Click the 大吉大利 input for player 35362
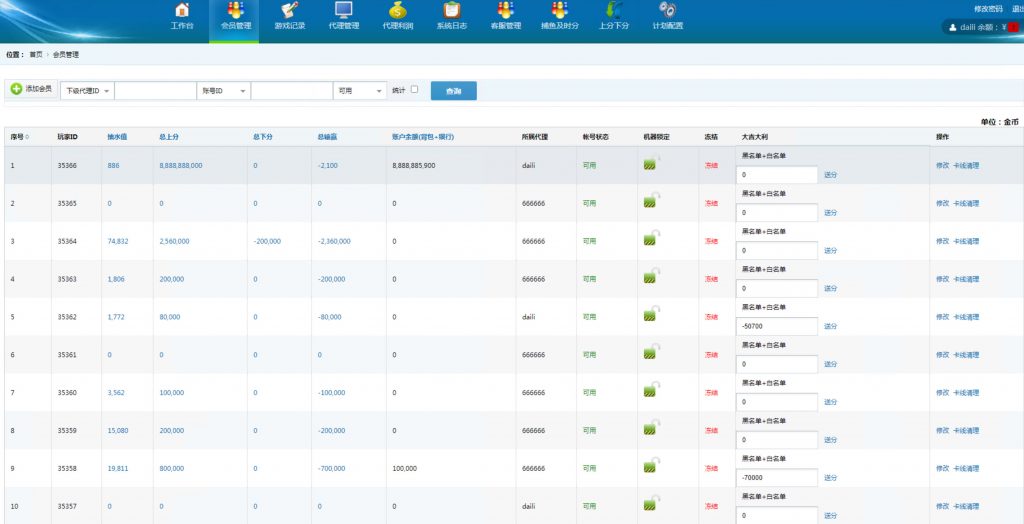The image size is (1024, 524). click(778, 326)
